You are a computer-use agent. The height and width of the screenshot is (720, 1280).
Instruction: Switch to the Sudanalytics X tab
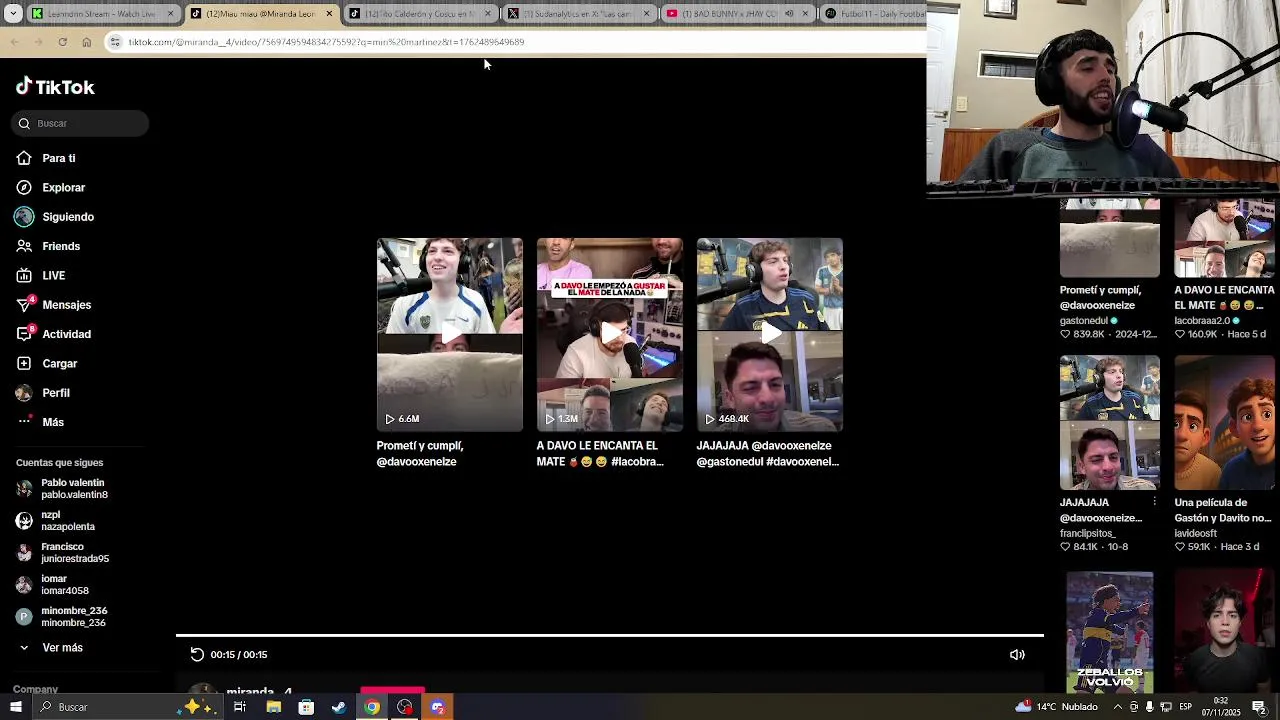[579, 14]
